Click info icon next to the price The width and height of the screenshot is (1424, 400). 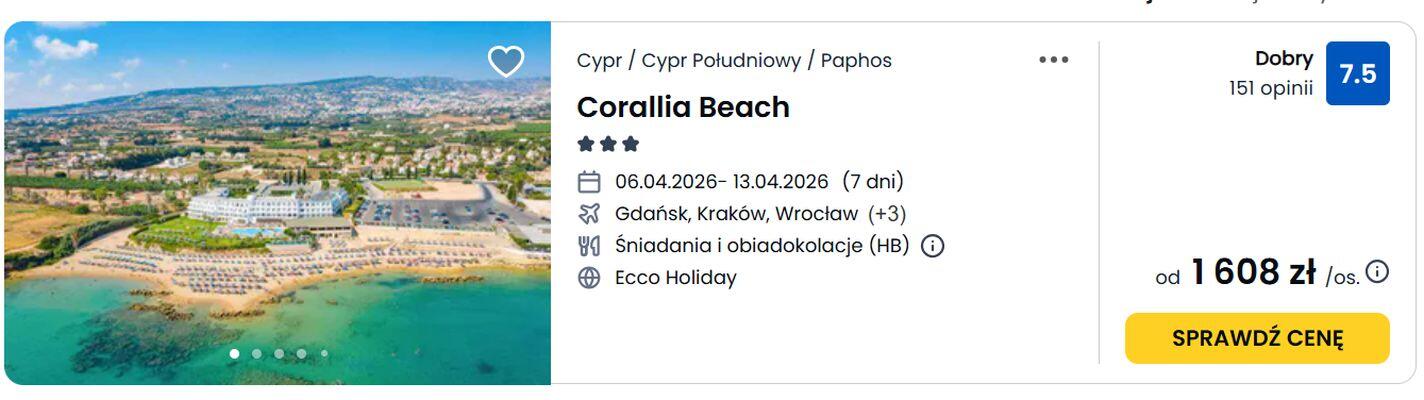click(1378, 271)
